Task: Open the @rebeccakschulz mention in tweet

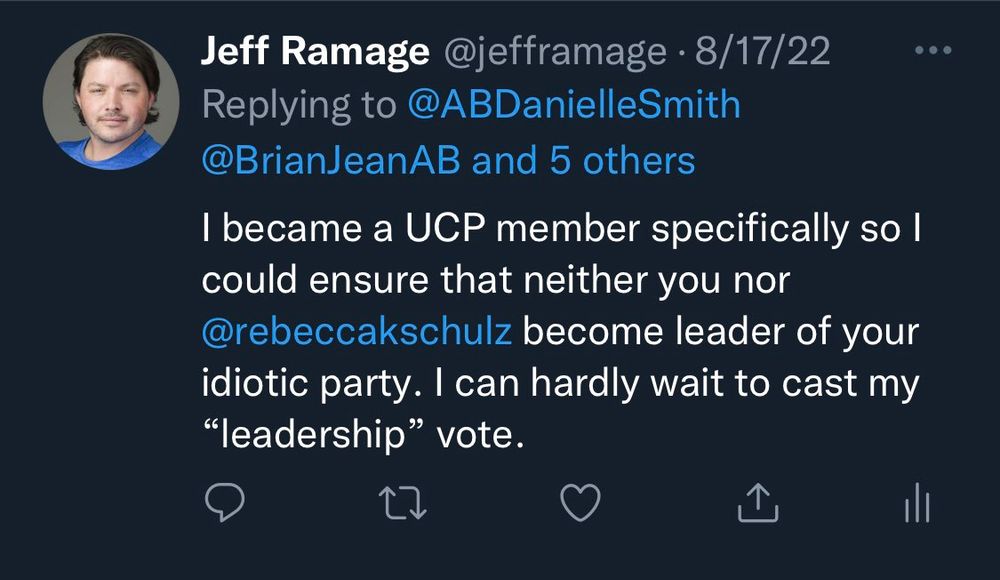Action: (357, 332)
